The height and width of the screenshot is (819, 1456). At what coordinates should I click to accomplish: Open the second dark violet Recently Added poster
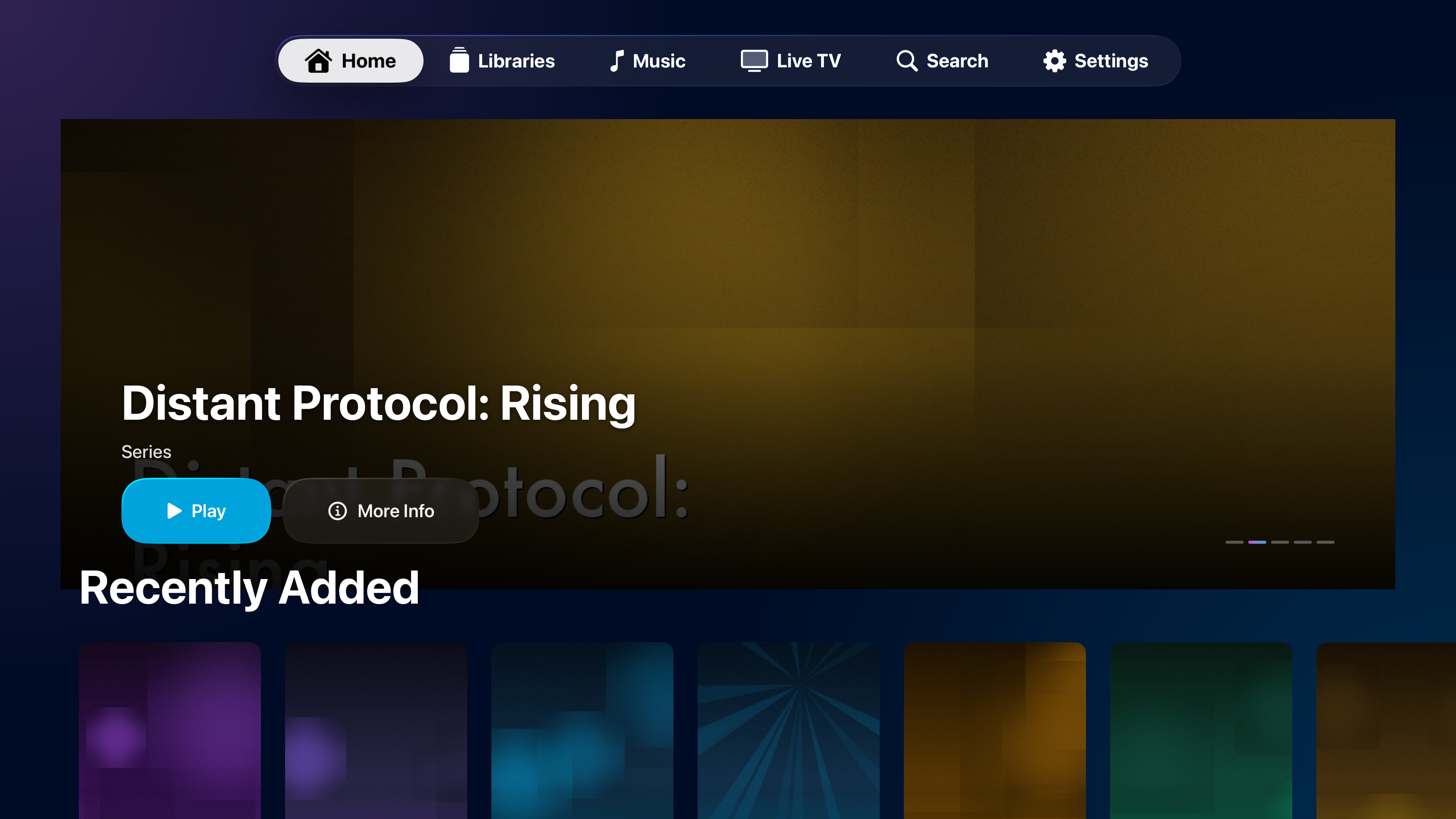pyautogui.click(x=376, y=730)
